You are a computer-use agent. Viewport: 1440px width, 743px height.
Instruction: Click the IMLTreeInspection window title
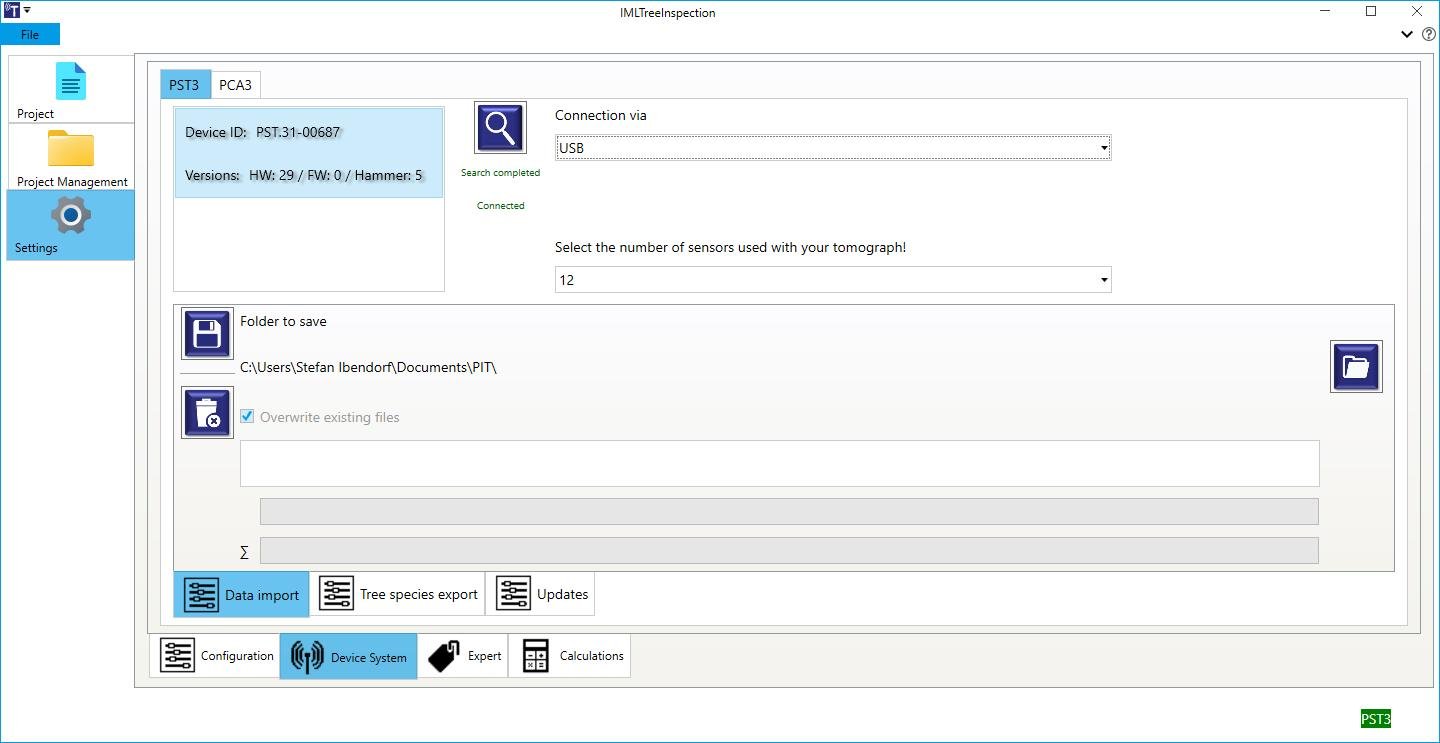(x=668, y=13)
